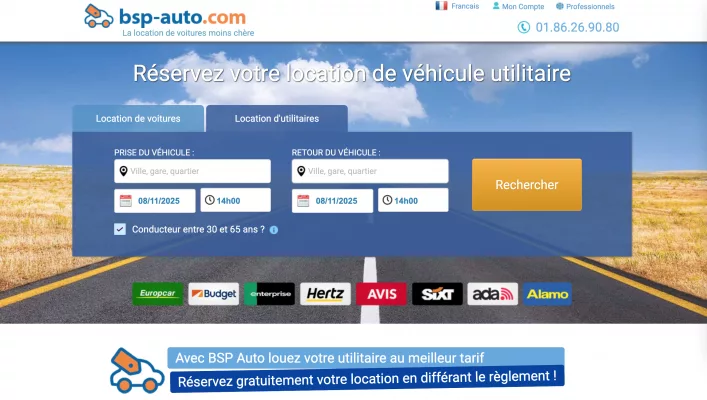Click the return time clock icon

[x=387, y=200]
